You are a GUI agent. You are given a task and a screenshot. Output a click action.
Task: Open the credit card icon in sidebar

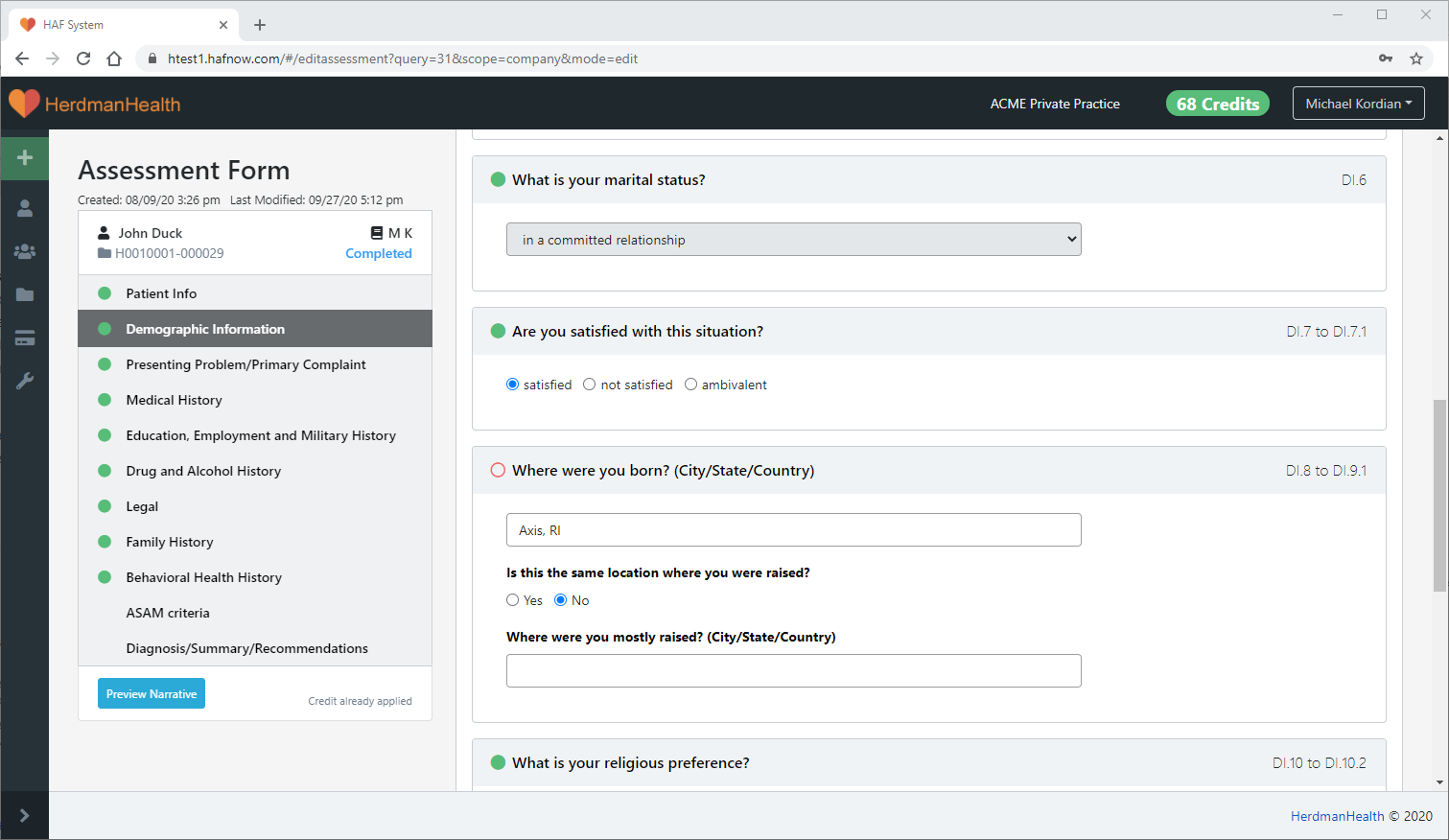pyautogui.click(x=25, y=338)
